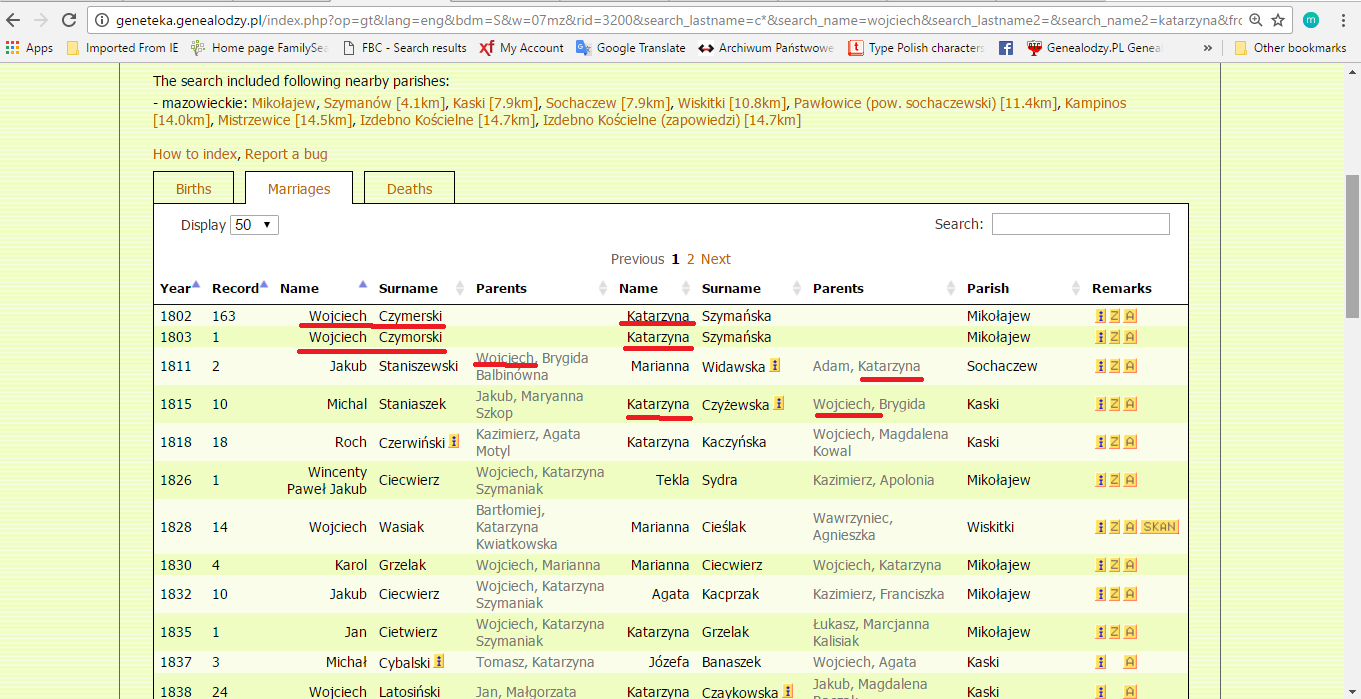This screenshot has width=1361, height=699.
Task: Reload the page with browser refresh button
Action: click(69, 20)
